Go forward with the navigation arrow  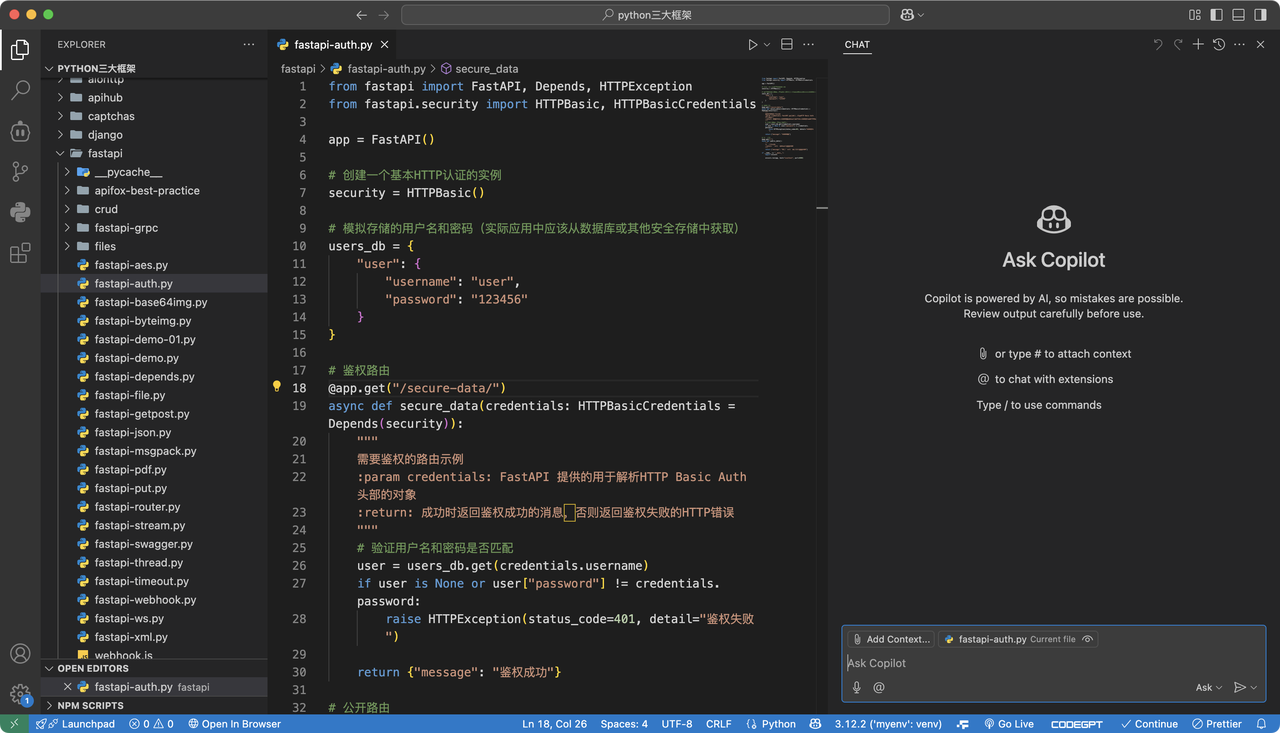385,15
